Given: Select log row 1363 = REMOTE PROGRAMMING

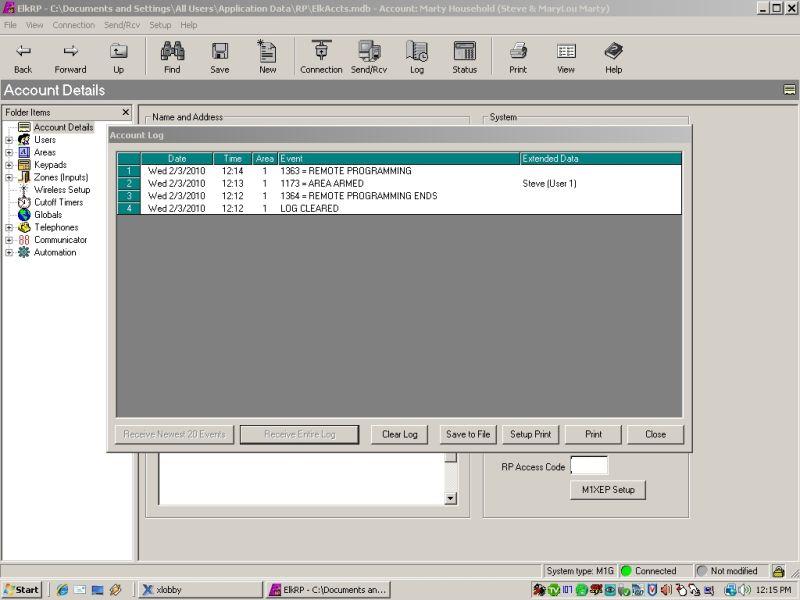Looking at the screenshot, I should 399,171.
